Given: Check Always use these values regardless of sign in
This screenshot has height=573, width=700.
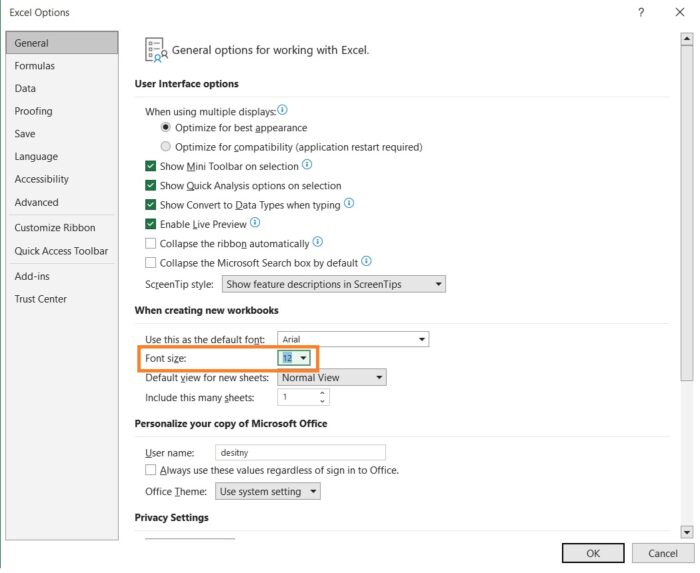Looking at the screenshot, I should point(150,470).
